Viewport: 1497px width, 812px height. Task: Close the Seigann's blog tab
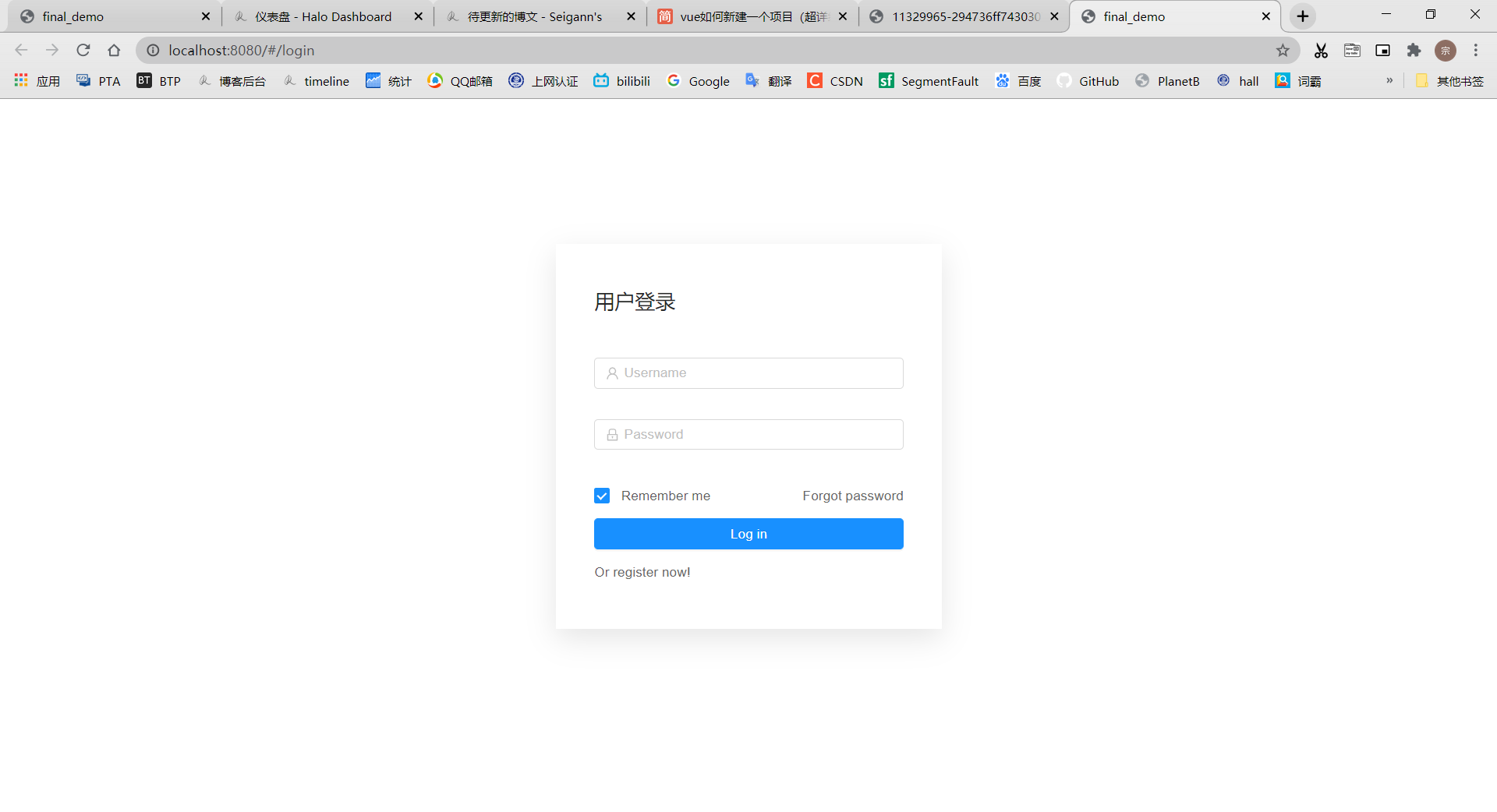point(631,16)
